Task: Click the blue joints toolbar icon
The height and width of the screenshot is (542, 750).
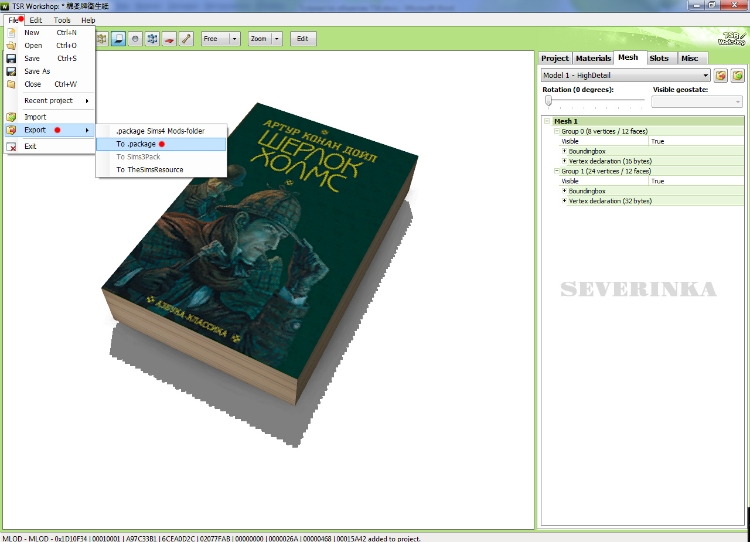Action: (152, 39)
